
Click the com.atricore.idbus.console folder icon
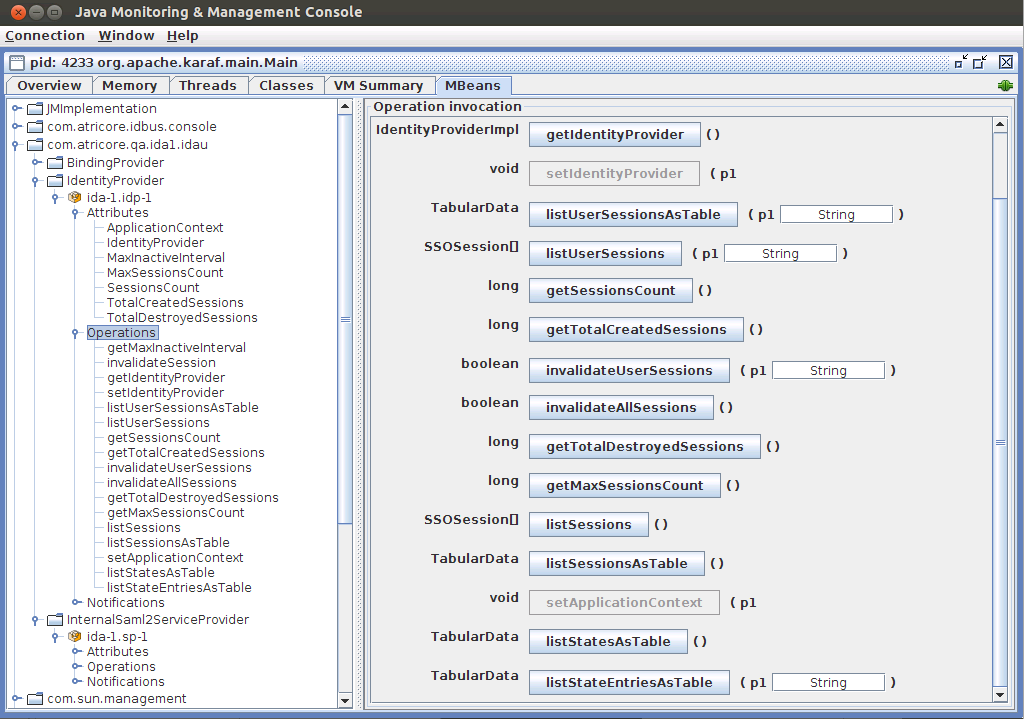tap(35, 127)
